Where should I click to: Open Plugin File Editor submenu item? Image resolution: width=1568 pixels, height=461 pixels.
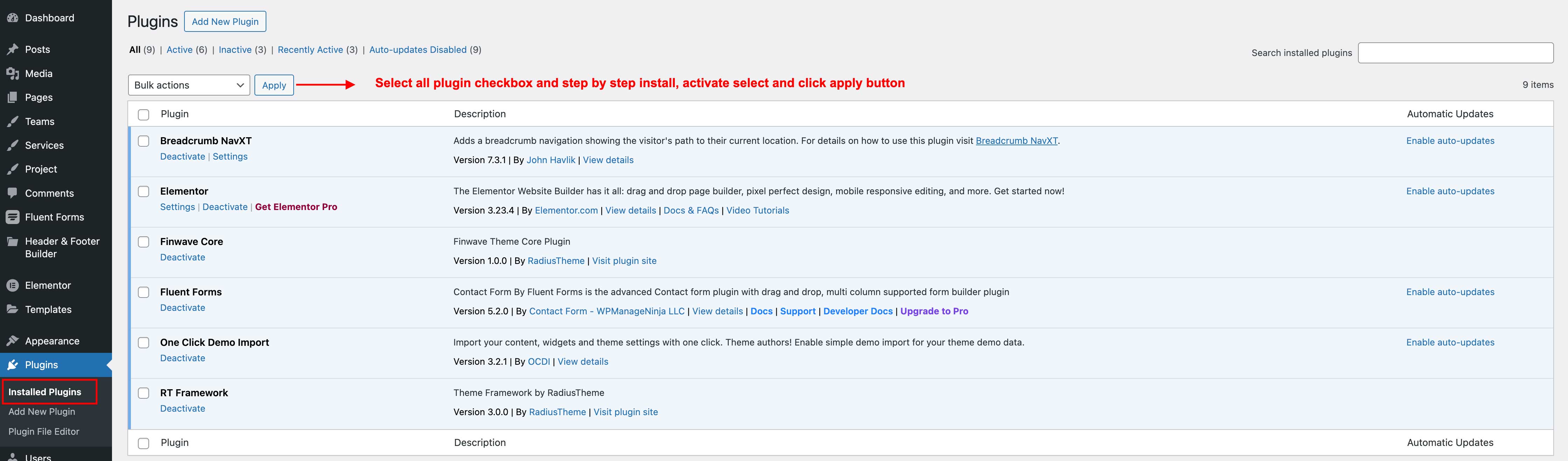44,431
